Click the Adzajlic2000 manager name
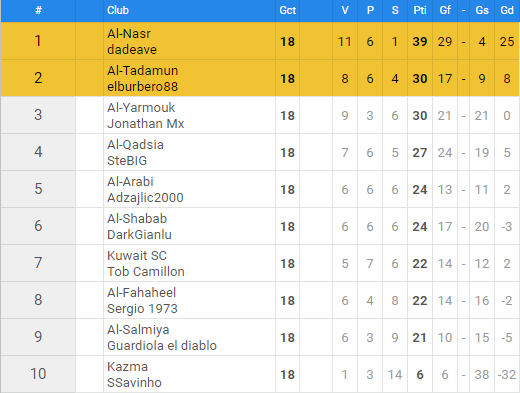This screenshot has width=520, height=393. [x=145, y=198]
